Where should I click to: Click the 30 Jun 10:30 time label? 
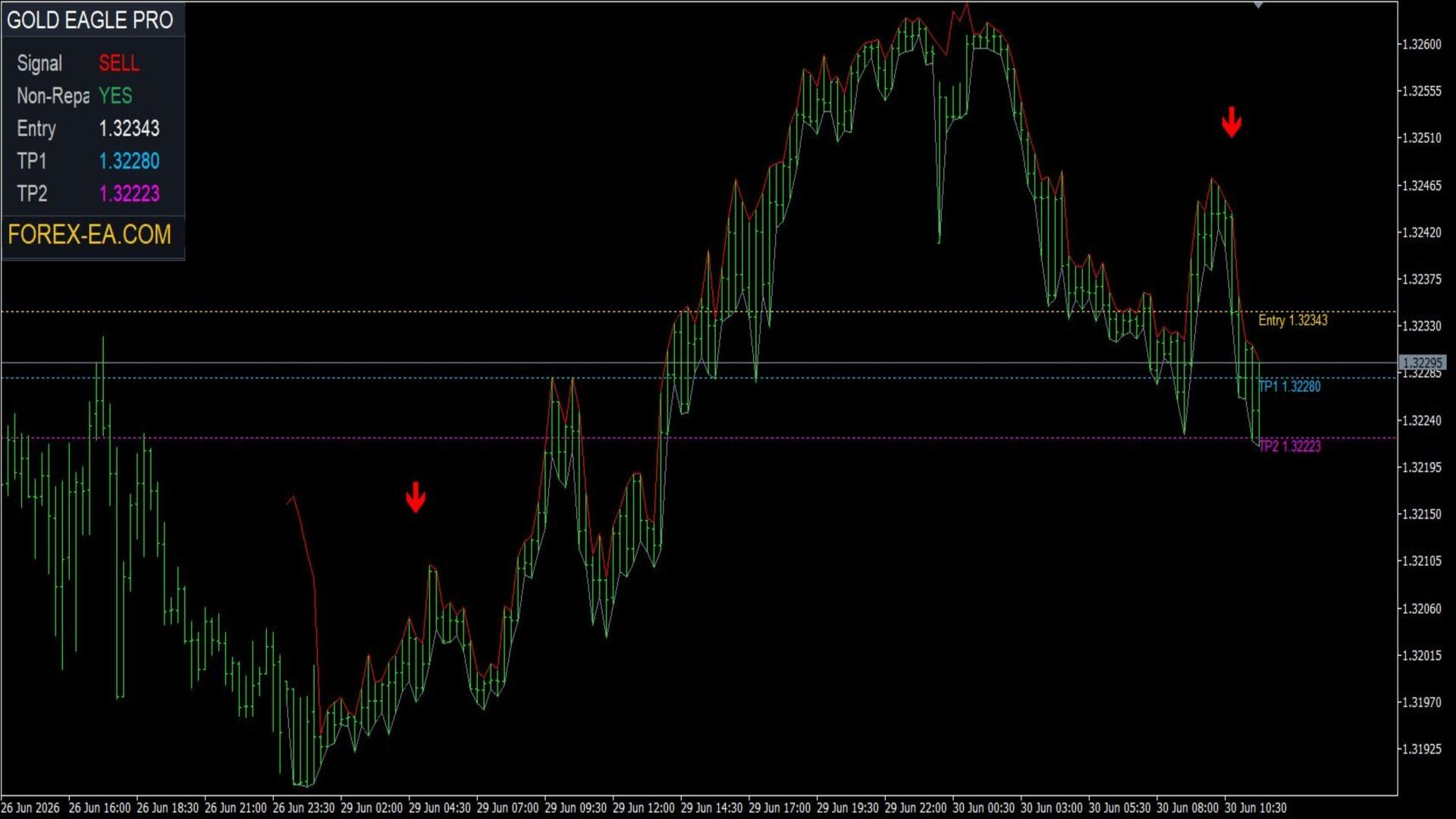pos(1255,808)
